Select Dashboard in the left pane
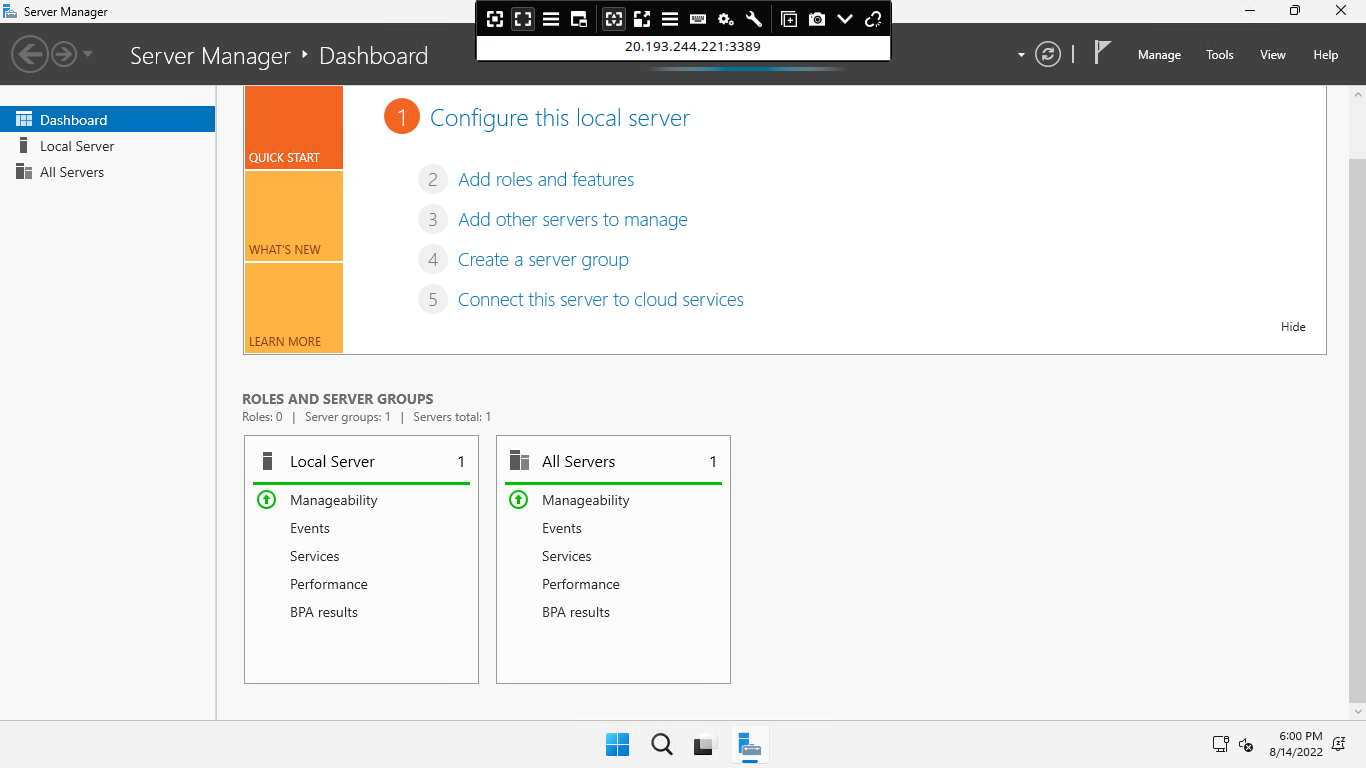 107,120
